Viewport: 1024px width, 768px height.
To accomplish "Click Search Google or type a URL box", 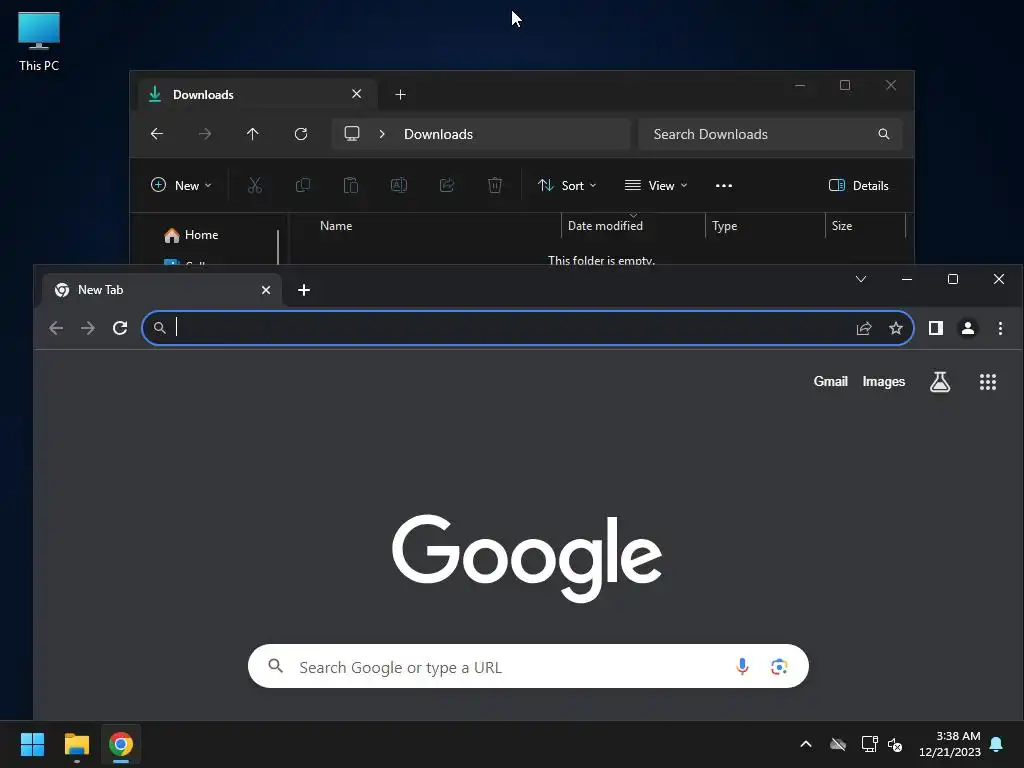I will [528, 666].
